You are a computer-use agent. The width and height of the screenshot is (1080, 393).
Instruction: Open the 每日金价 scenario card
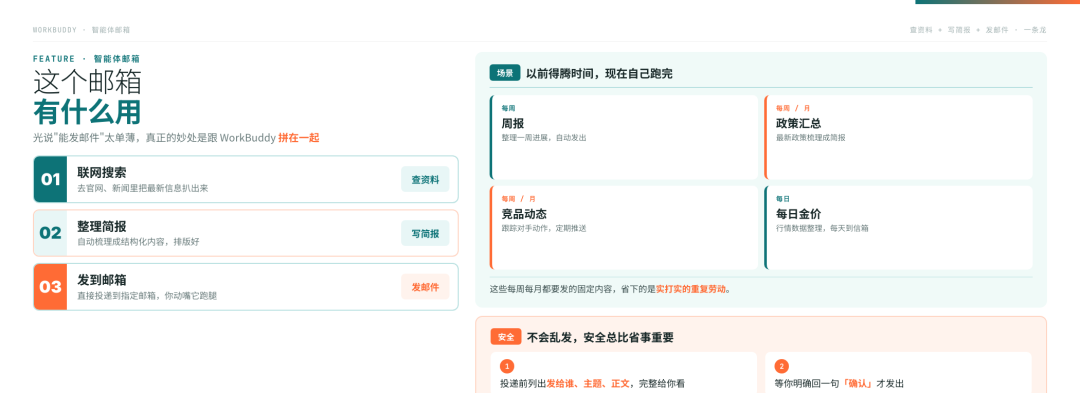(x=898, y=227)
